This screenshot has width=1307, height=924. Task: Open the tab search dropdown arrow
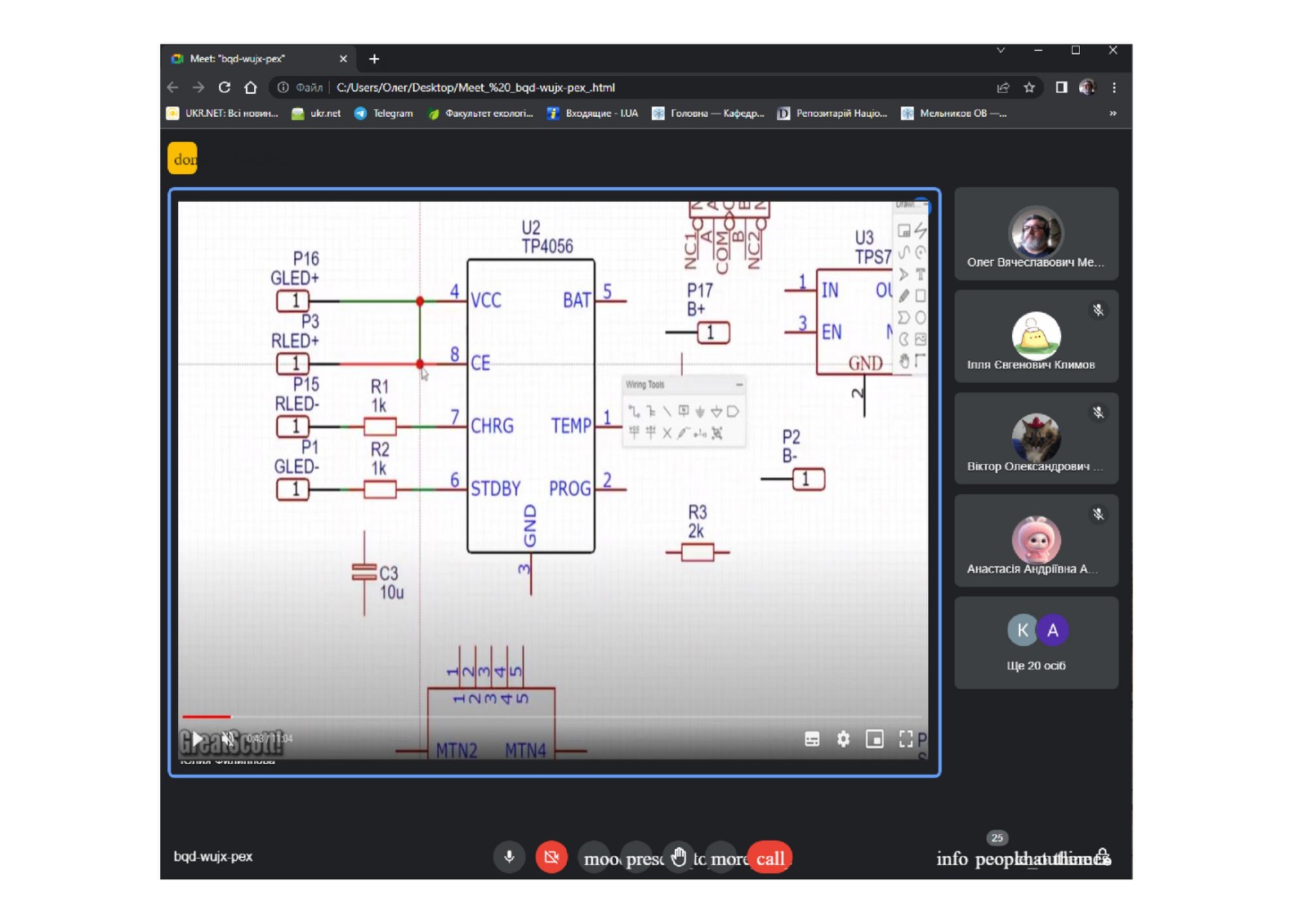coord(1001,51)
